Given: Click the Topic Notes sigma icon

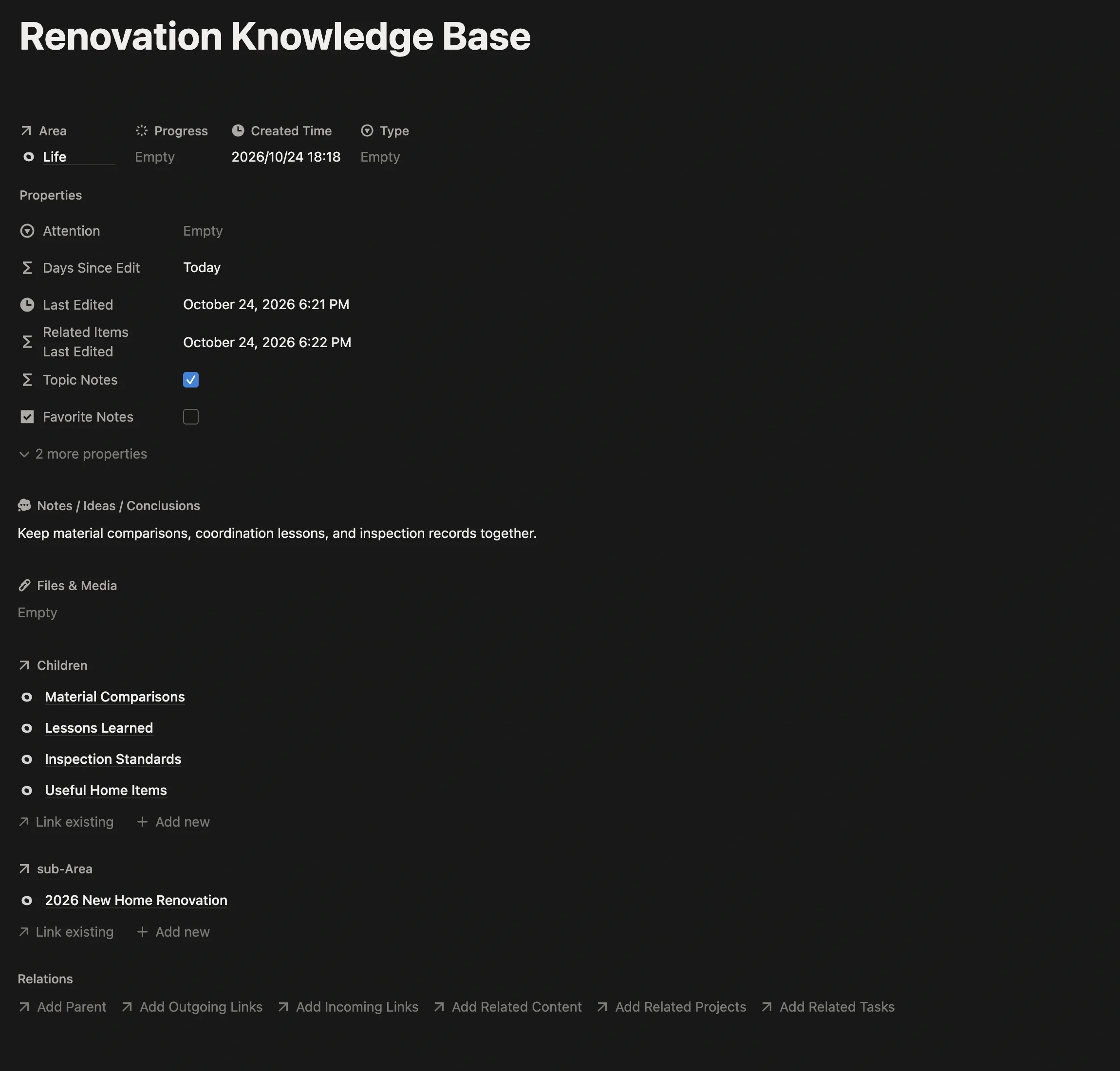Looking at the screenshot, I should (27, 380).
